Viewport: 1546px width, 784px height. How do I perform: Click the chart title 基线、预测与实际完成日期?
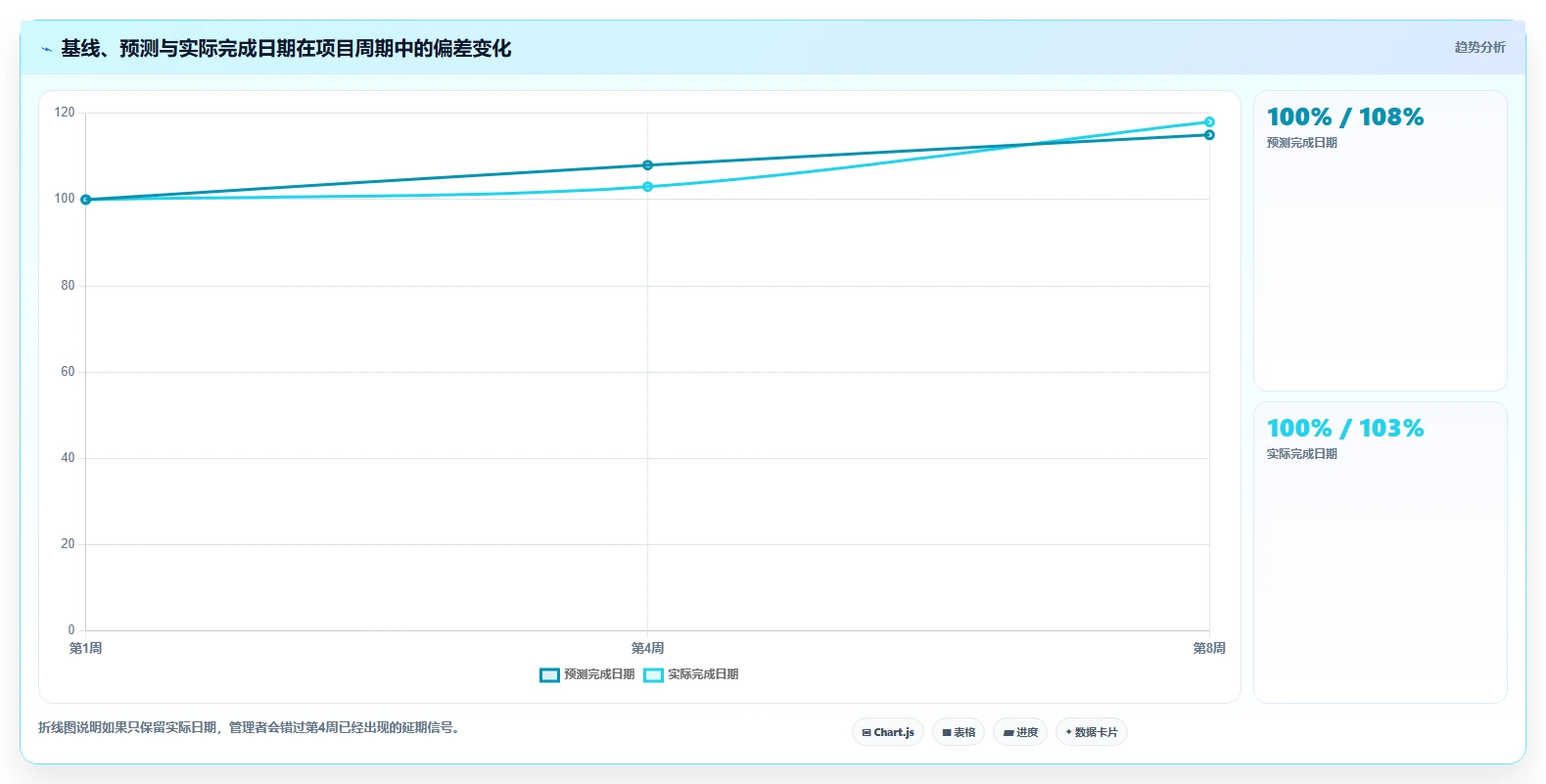pos(286,48)
